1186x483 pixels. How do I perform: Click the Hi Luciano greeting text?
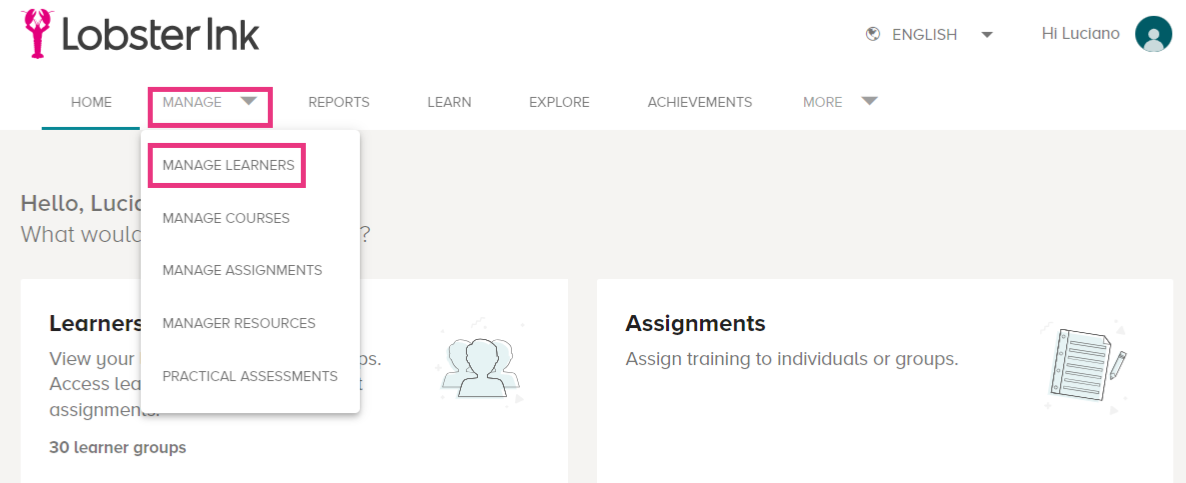[x=1081, y=34]
